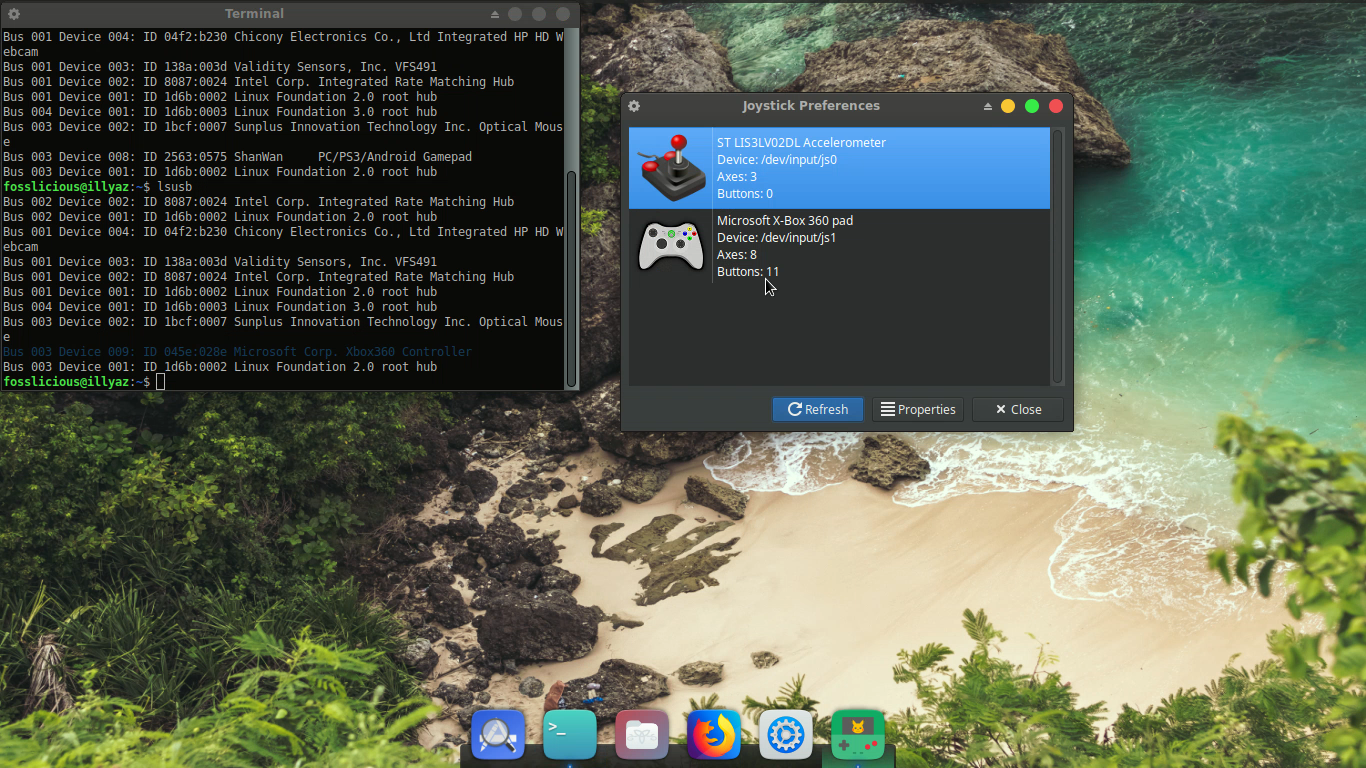Click the 'ST LIS3LV02DL Accelerometer' title text
The width and height of the screenshot is (1366, 768).
[x=801, y=143]
